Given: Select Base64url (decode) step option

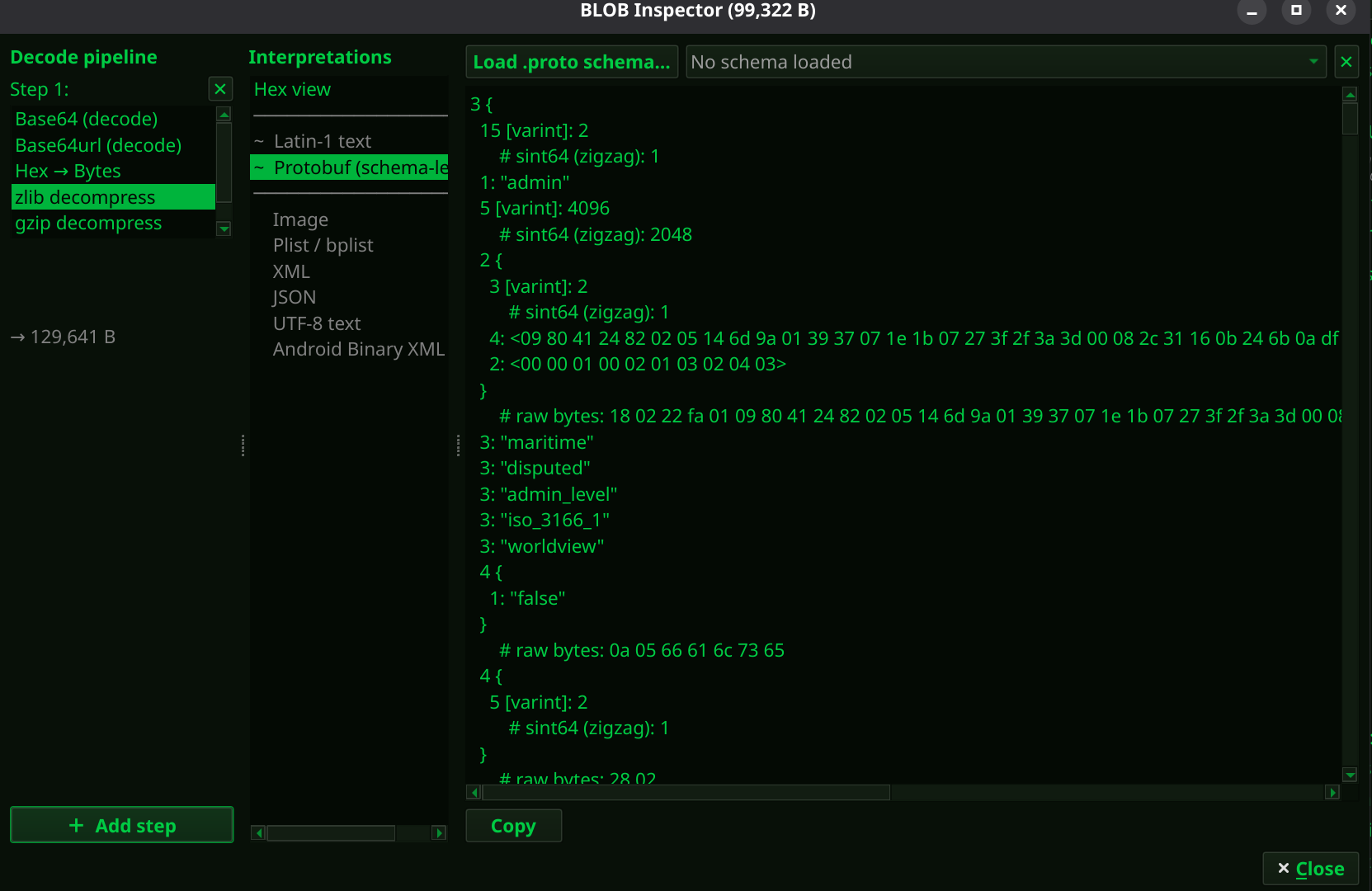Looking at the screenshot, I should tap(113, 145).
